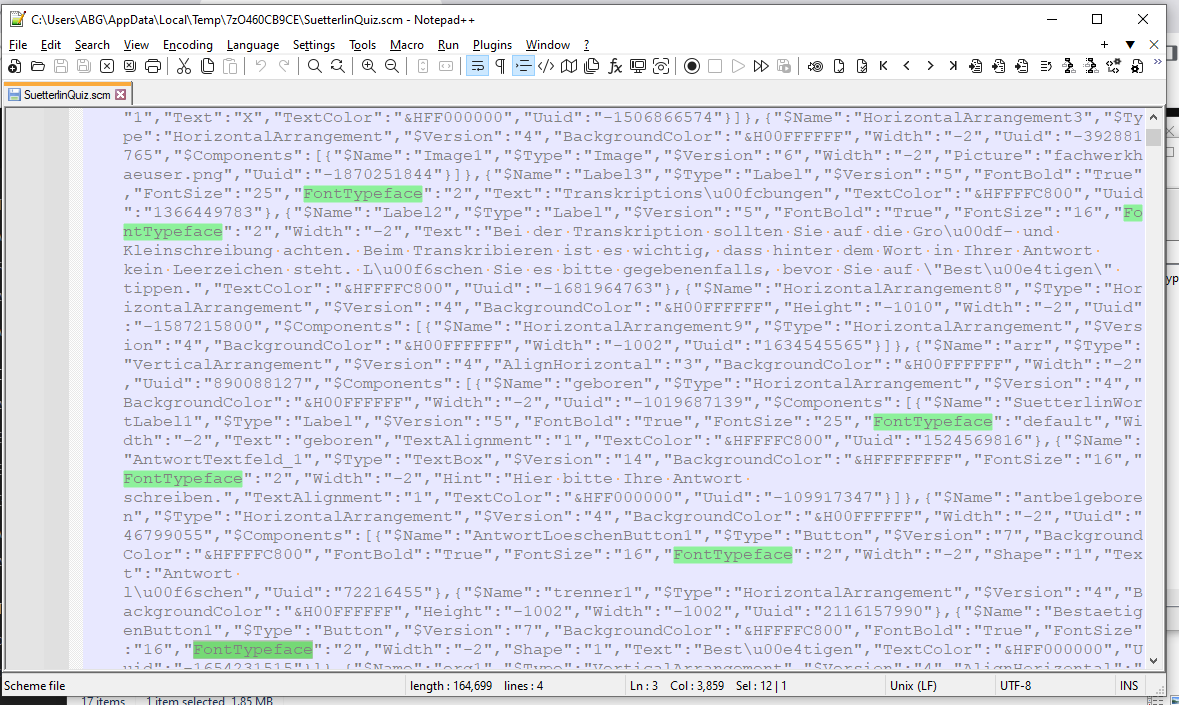Open the Plugins menu
1179x705 pixels.
click(x=492, y=45)
